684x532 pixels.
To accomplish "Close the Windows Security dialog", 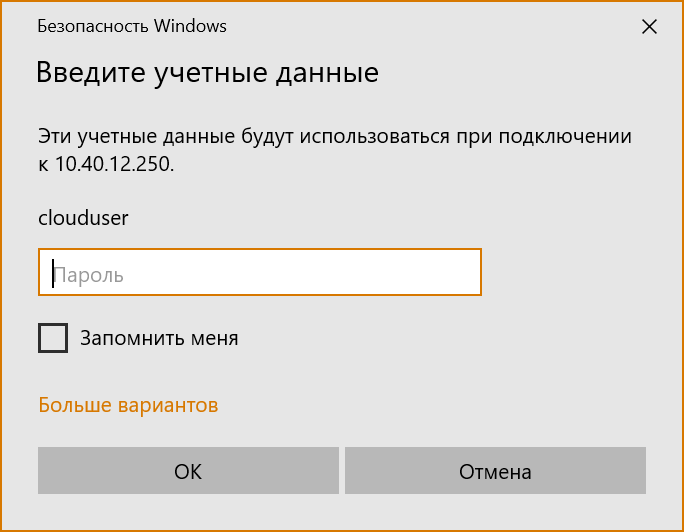I will tap(649, 27).
